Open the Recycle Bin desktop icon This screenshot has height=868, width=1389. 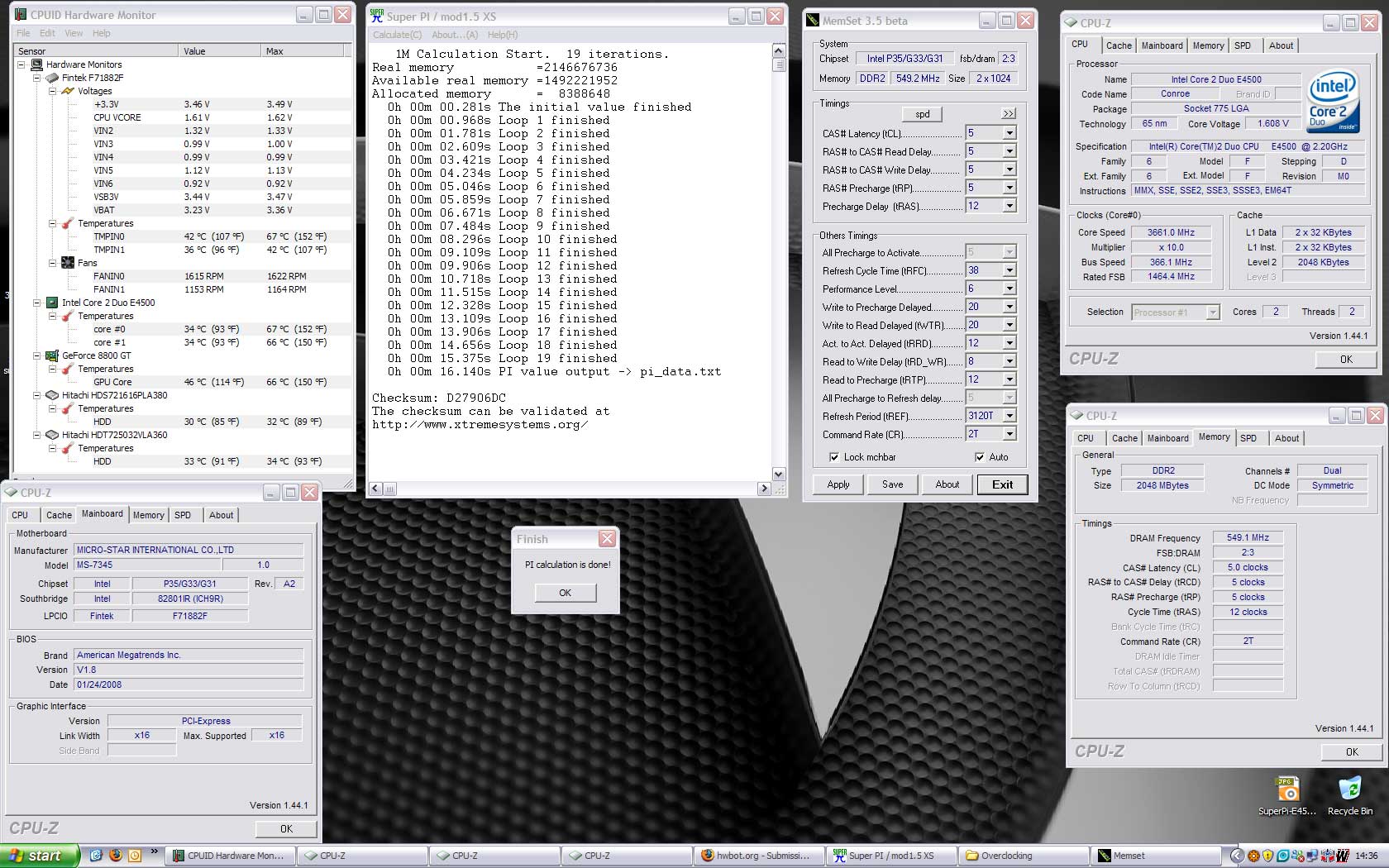(1349, 795)
